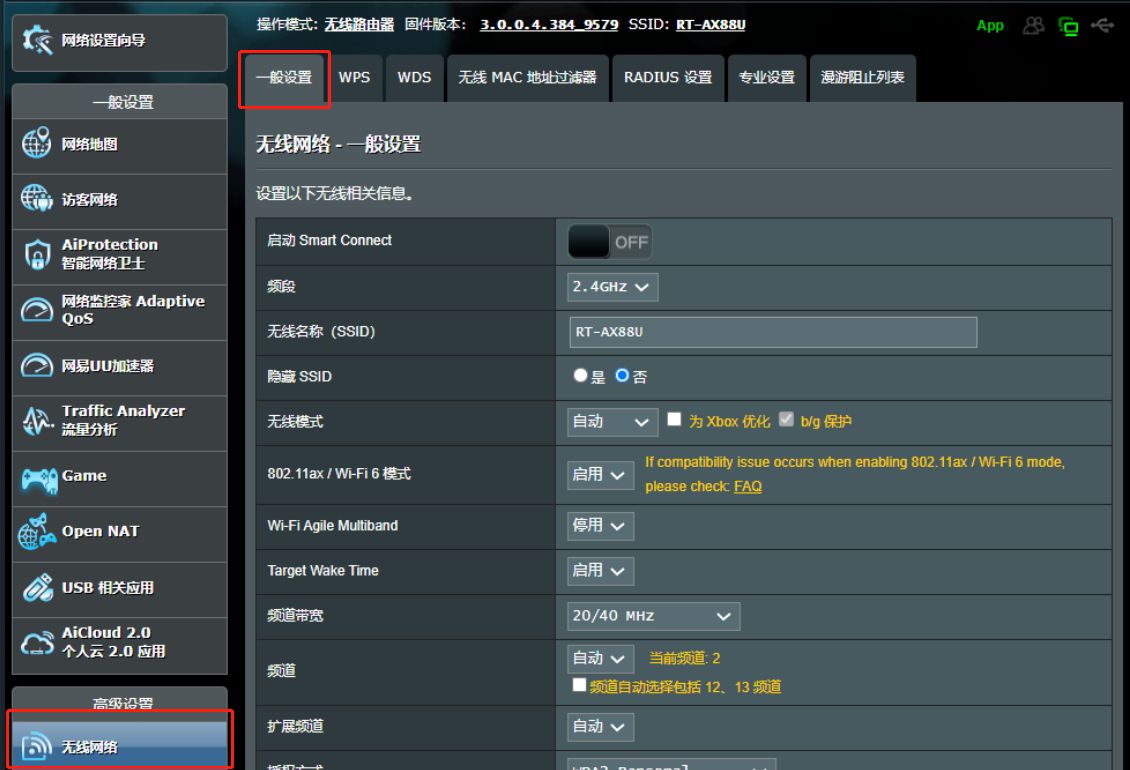Screen dimensions: 1130x770
Task: Click the App link in the header
Action: pos(990,26)
